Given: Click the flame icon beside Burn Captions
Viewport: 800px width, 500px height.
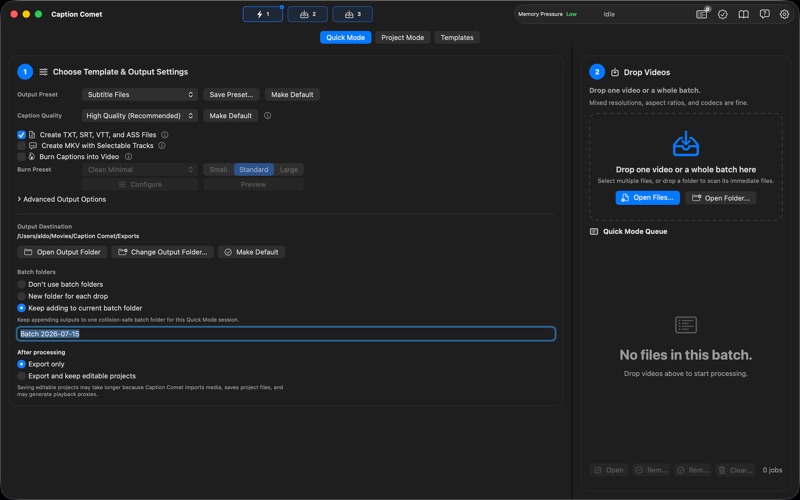Looking at the screenshot, I should pyautogui.click(x=32, y=157).
